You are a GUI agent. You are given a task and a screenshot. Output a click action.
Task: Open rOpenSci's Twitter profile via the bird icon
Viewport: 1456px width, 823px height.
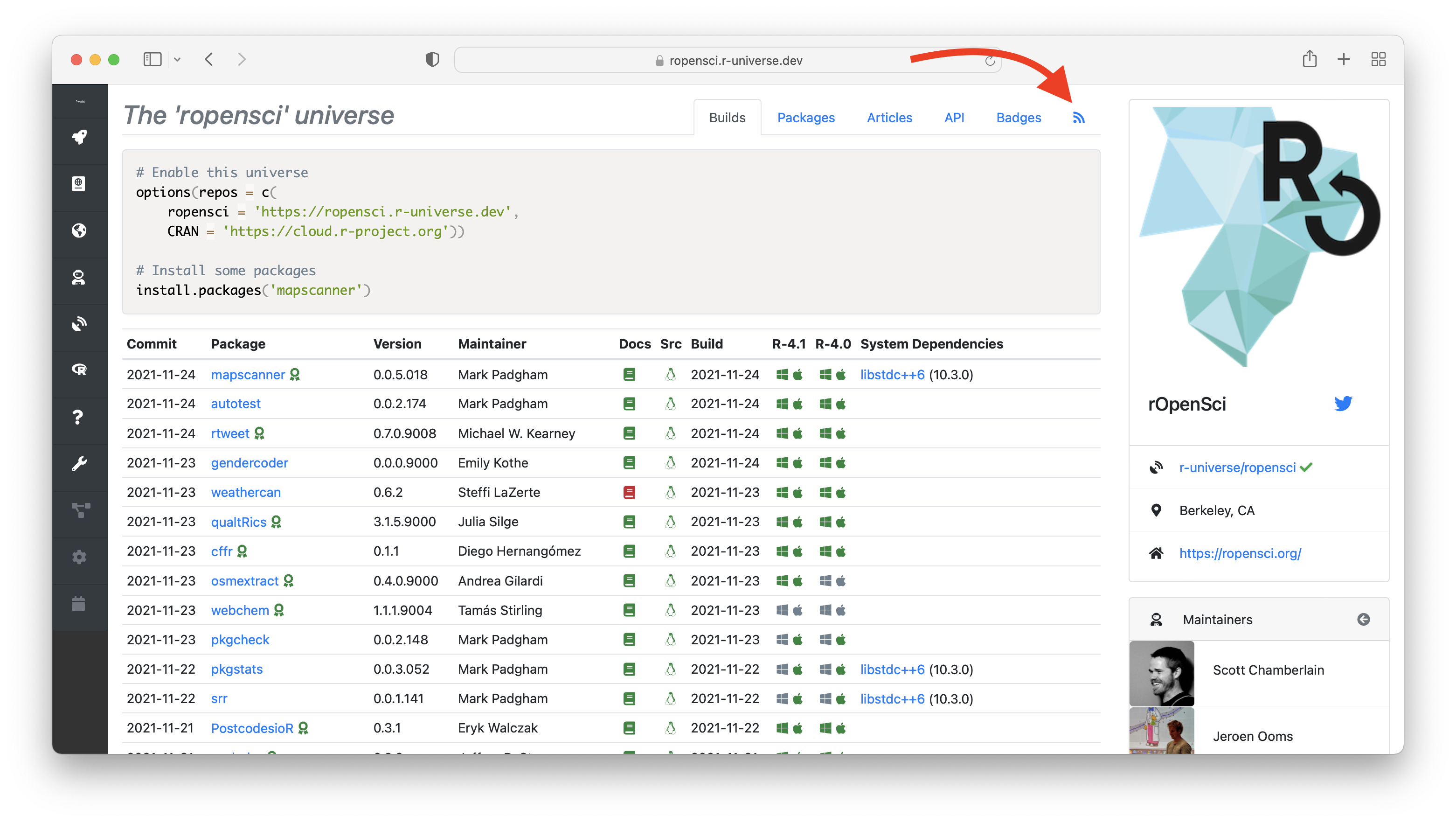click(x=1344, y=403)
